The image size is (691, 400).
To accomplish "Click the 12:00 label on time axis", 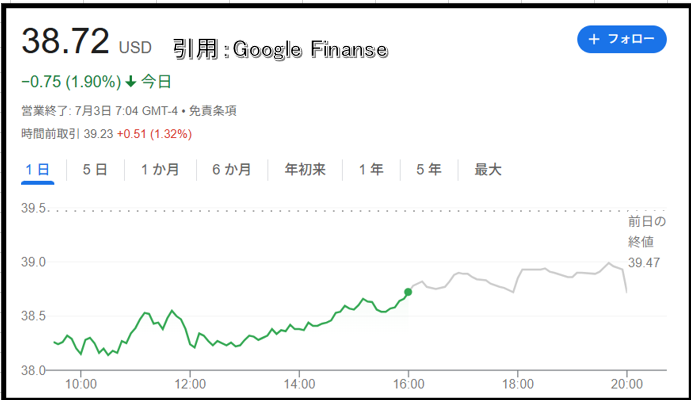I will coord(190,384).
